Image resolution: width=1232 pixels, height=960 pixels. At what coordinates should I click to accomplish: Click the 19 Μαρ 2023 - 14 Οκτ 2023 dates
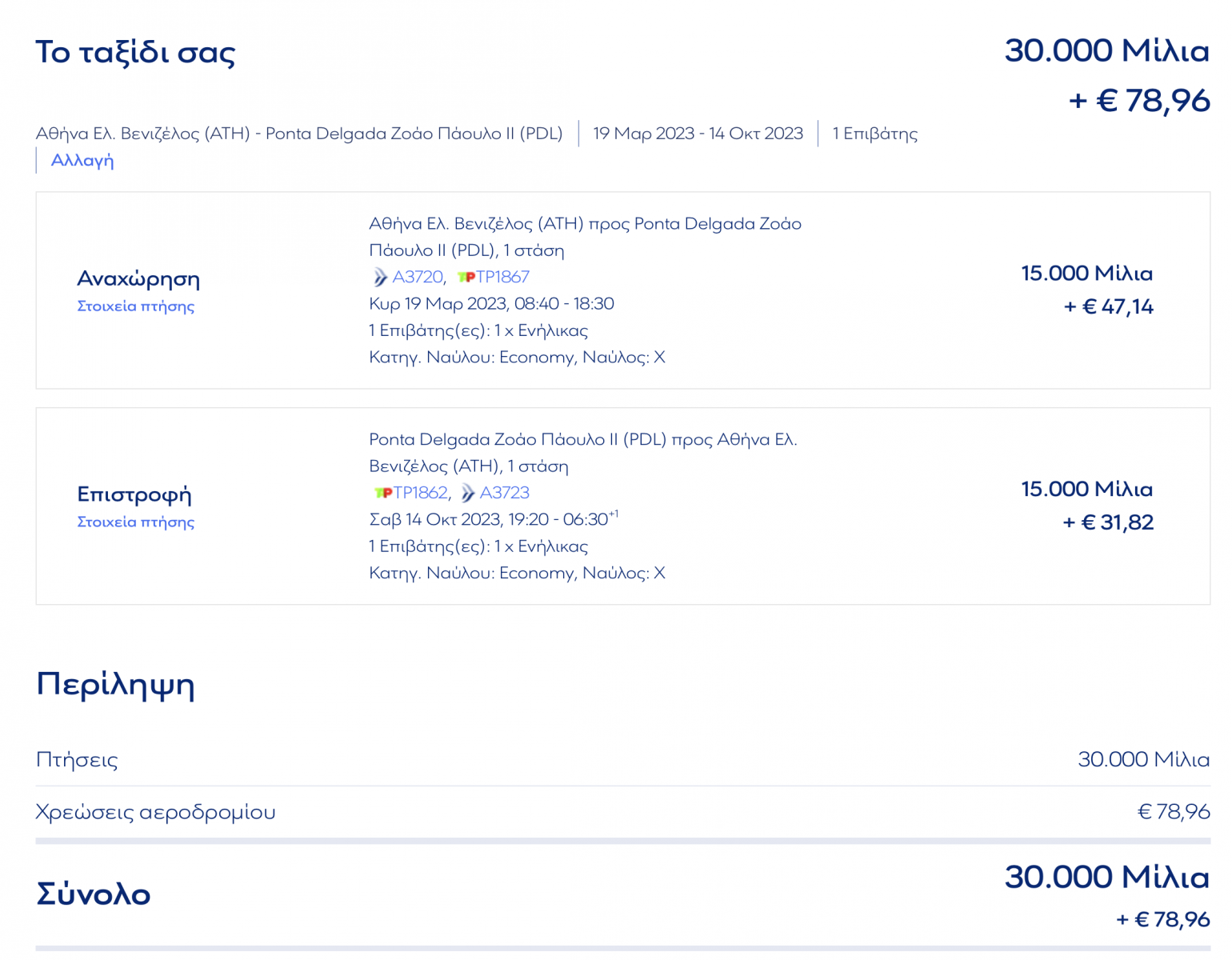(x=698, y=134)
